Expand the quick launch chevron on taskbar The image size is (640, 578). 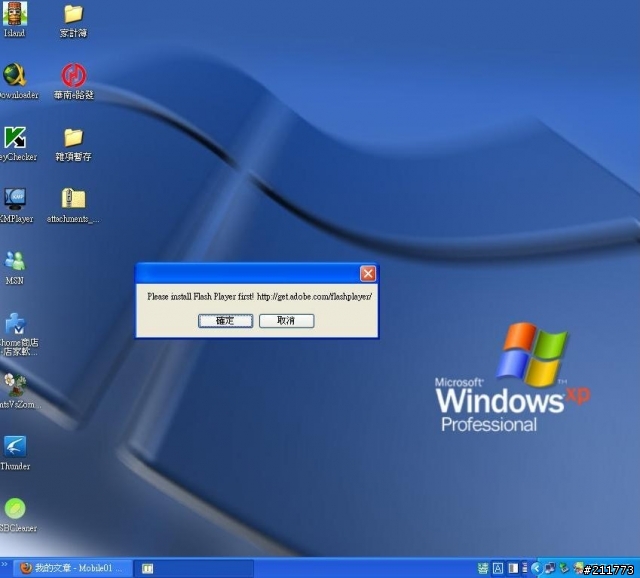pyautogui.click(x=4, y=564)
